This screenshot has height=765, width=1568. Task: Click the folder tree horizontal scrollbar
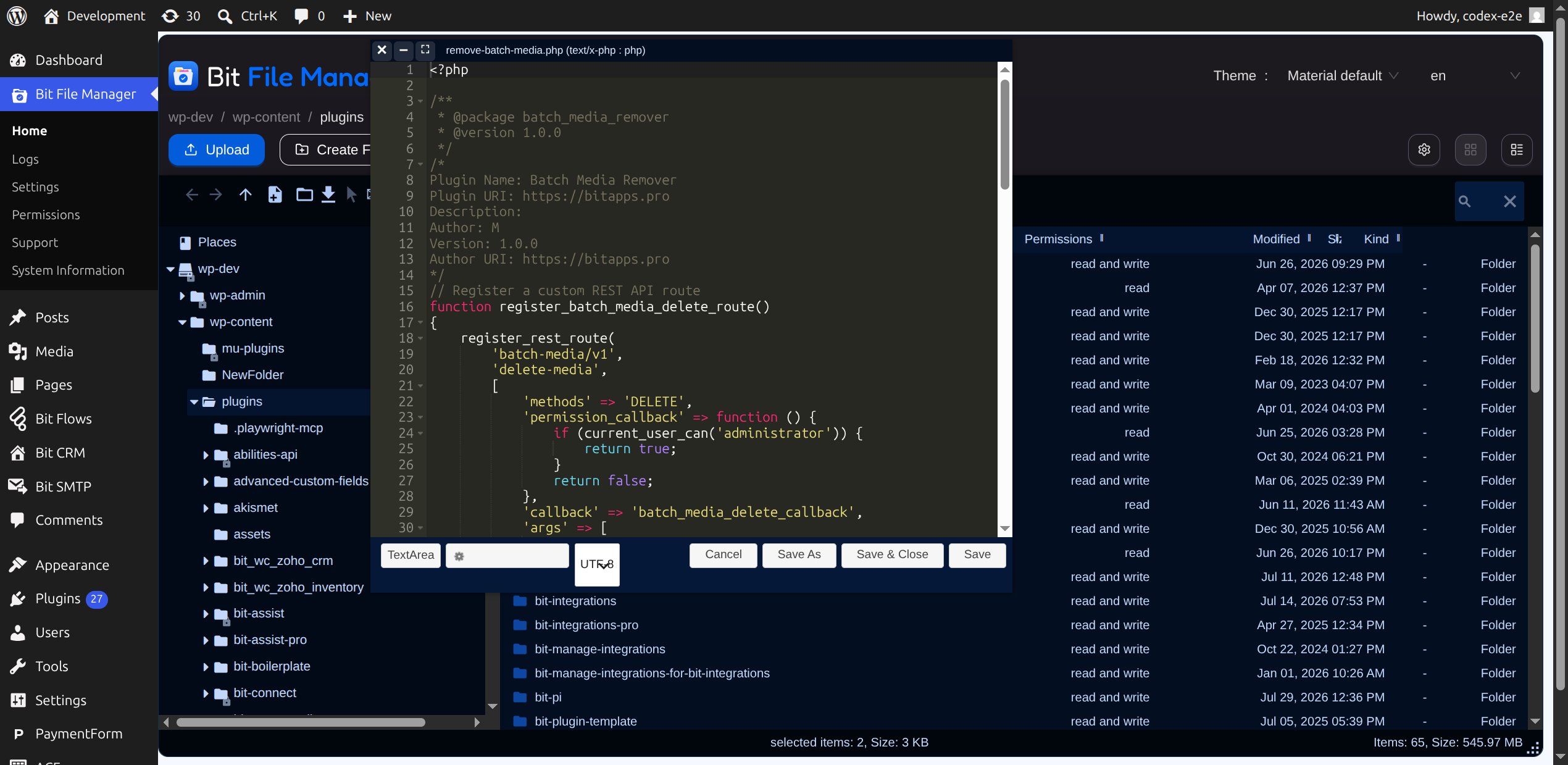pos(301,722)
